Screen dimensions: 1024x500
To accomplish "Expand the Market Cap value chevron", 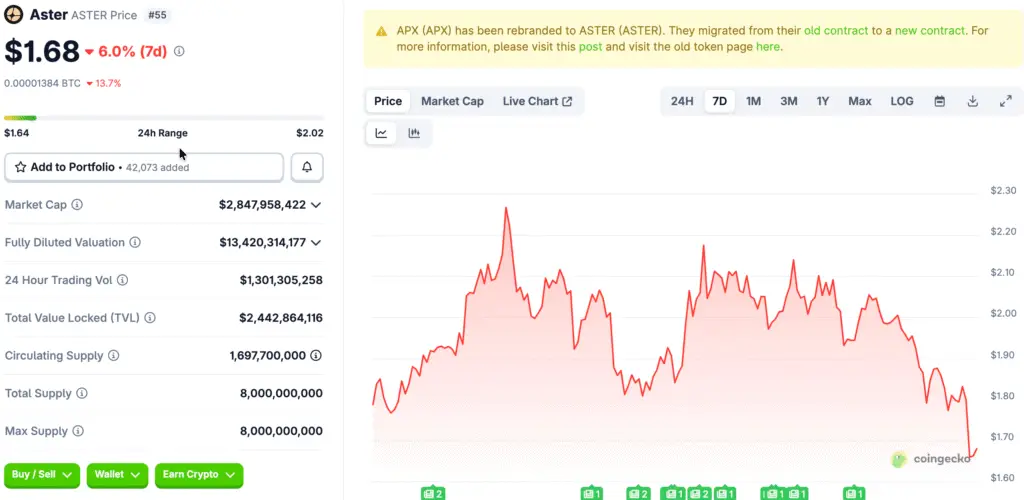I will (316, 205).
